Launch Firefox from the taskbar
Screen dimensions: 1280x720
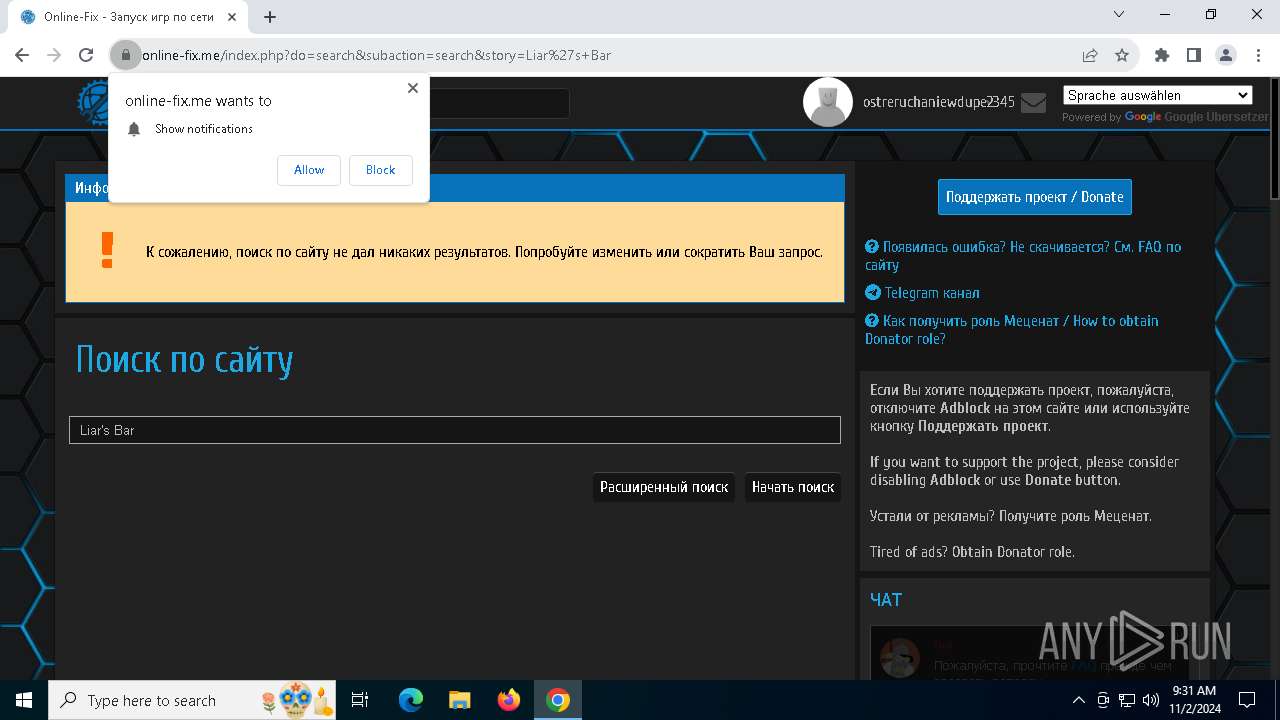click(x=508, y=700)
